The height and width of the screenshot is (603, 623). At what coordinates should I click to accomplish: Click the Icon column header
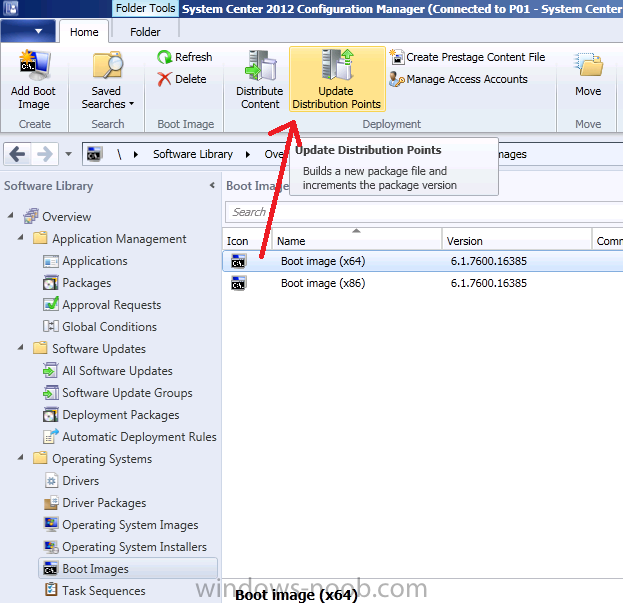click(x=247, y=239)
